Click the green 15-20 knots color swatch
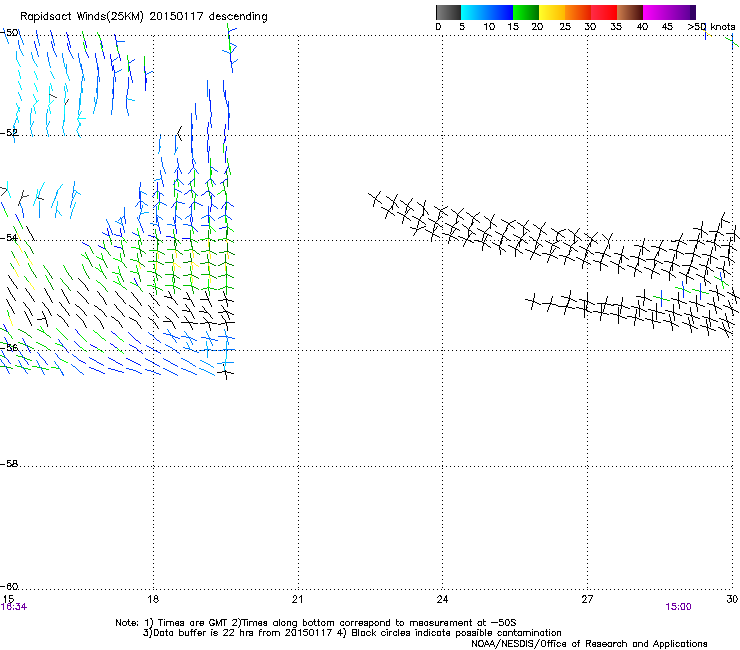 coord(526,12)
